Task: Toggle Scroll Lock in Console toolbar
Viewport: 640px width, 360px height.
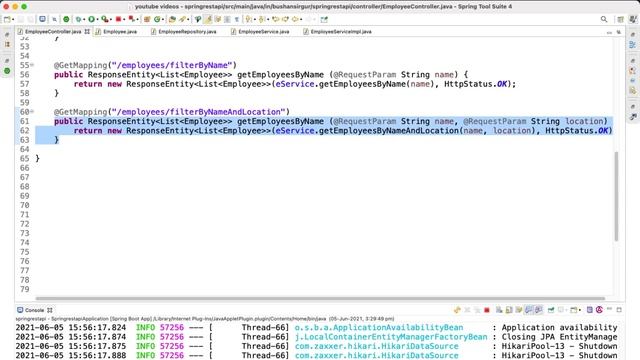Action: tap(509, 310)
